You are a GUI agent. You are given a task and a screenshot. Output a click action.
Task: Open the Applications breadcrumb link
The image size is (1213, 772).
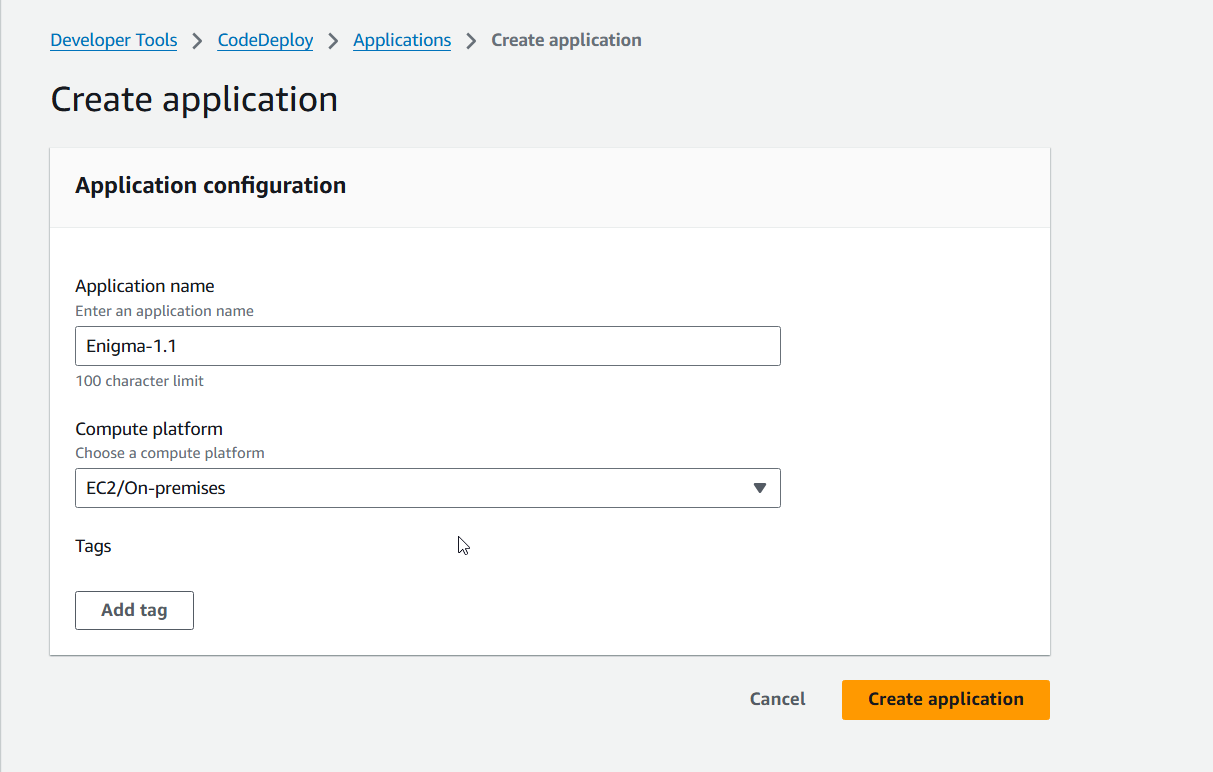402,40
